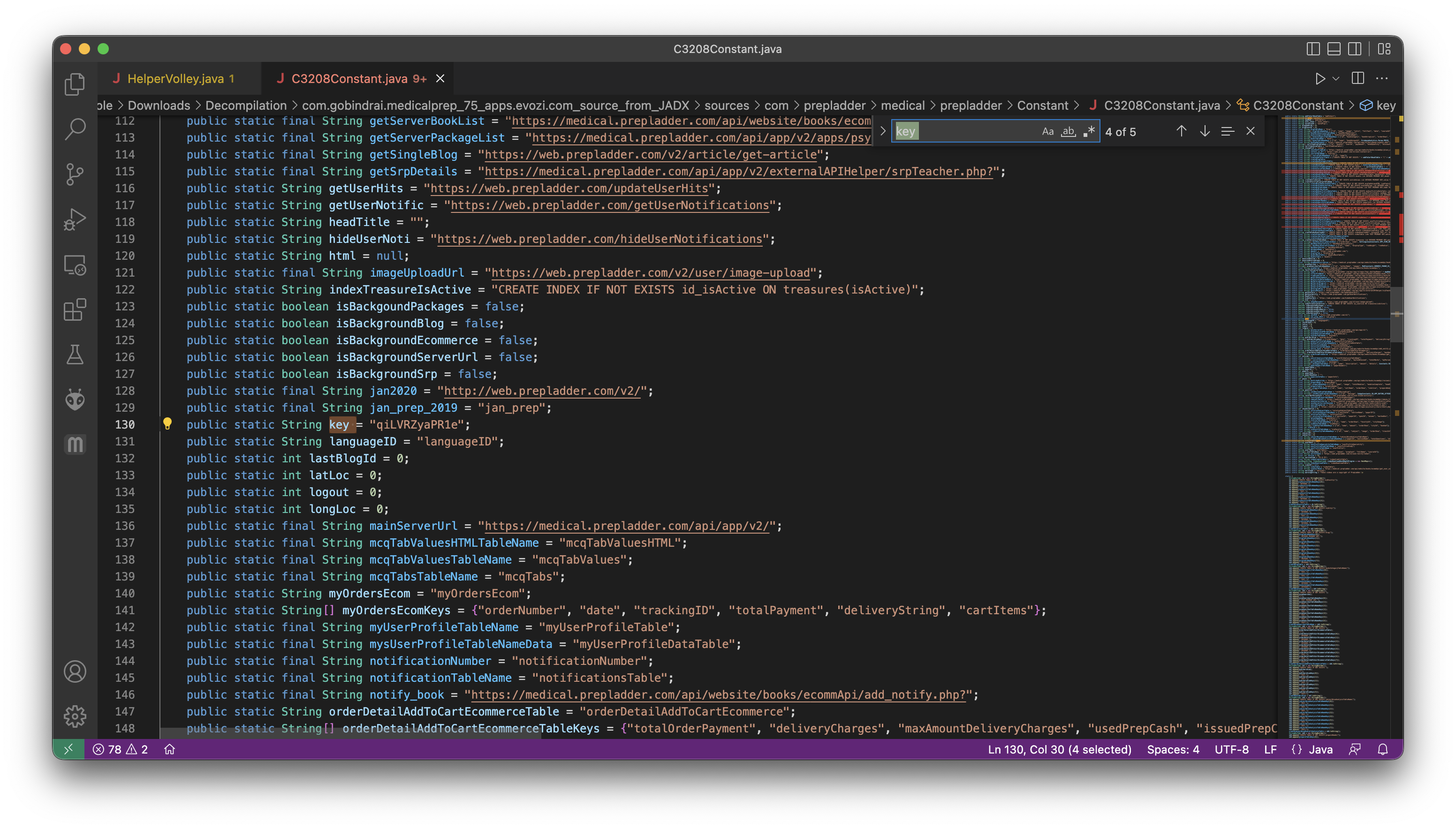This screenshot has height=829, width=1456.
Task: Toggle Use Regular Expression in find widget
Action: click(x=1089, y=131)
